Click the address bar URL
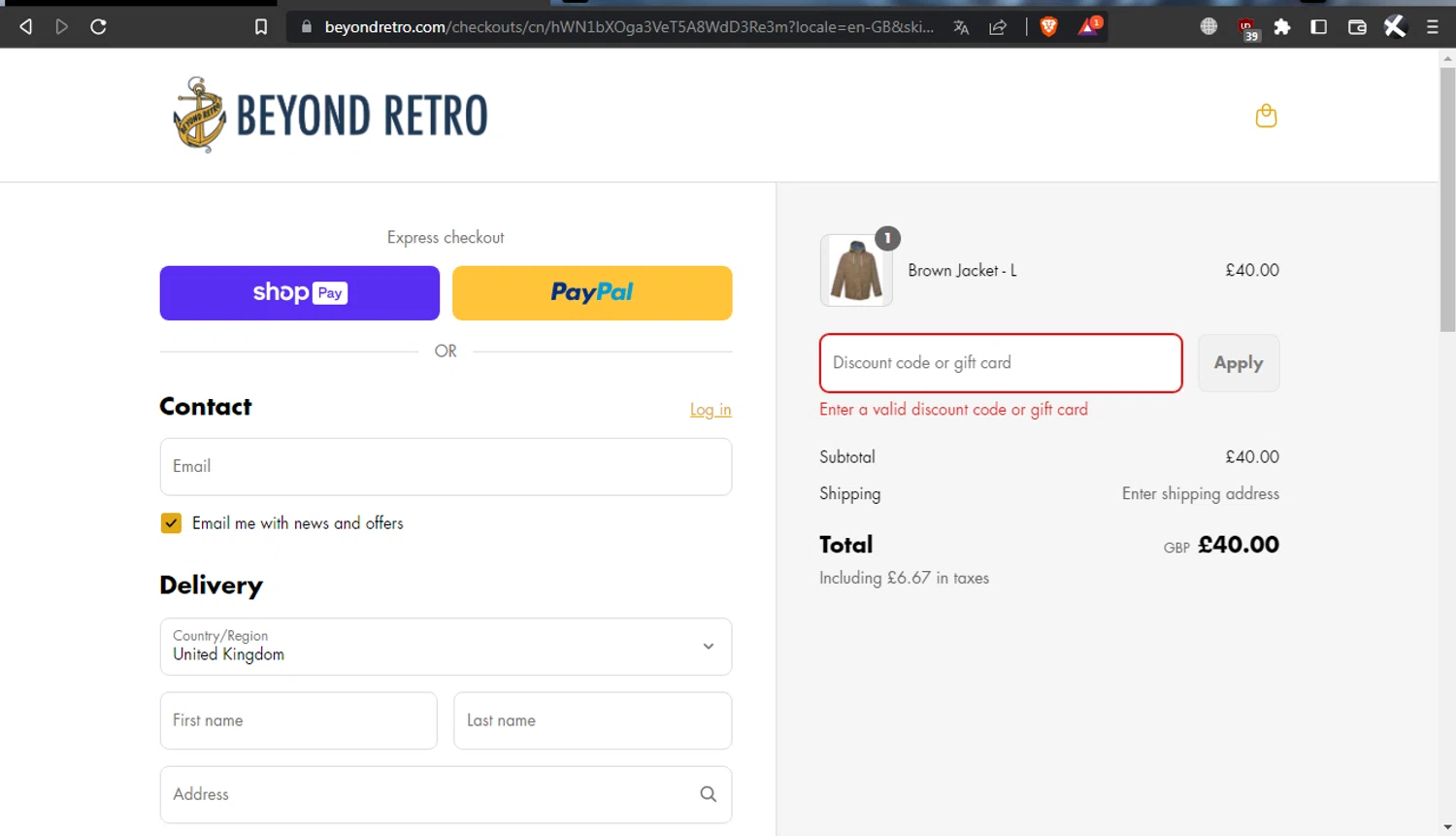Screen dimensions: 1456x836 pos(629,27)
